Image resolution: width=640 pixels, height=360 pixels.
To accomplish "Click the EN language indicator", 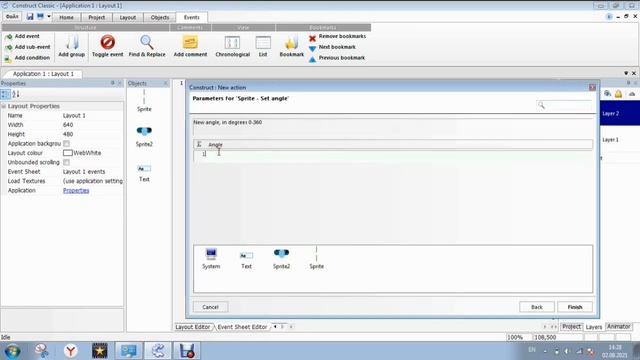I will [532, 350].
